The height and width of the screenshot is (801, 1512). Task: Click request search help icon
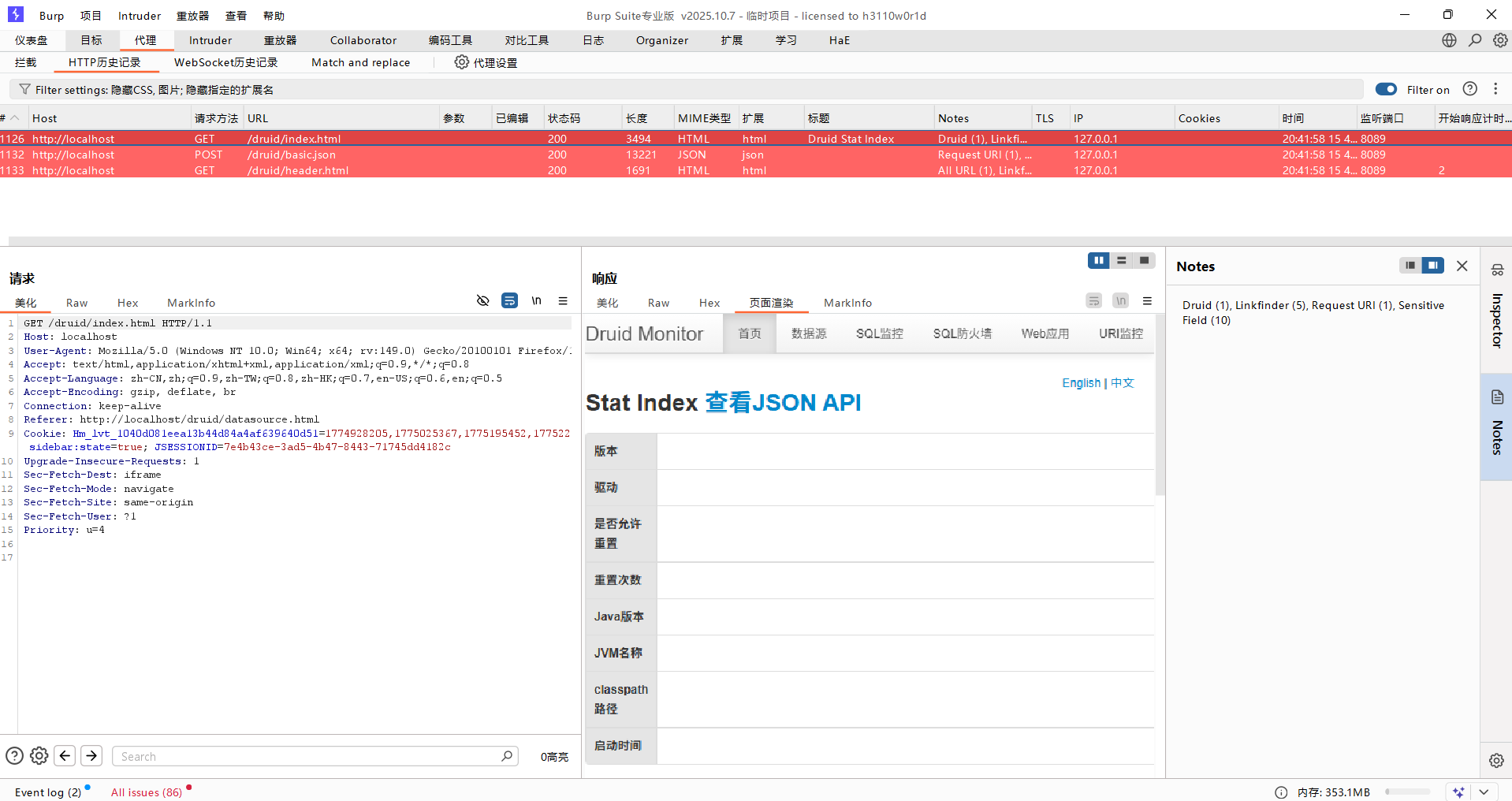14,756
